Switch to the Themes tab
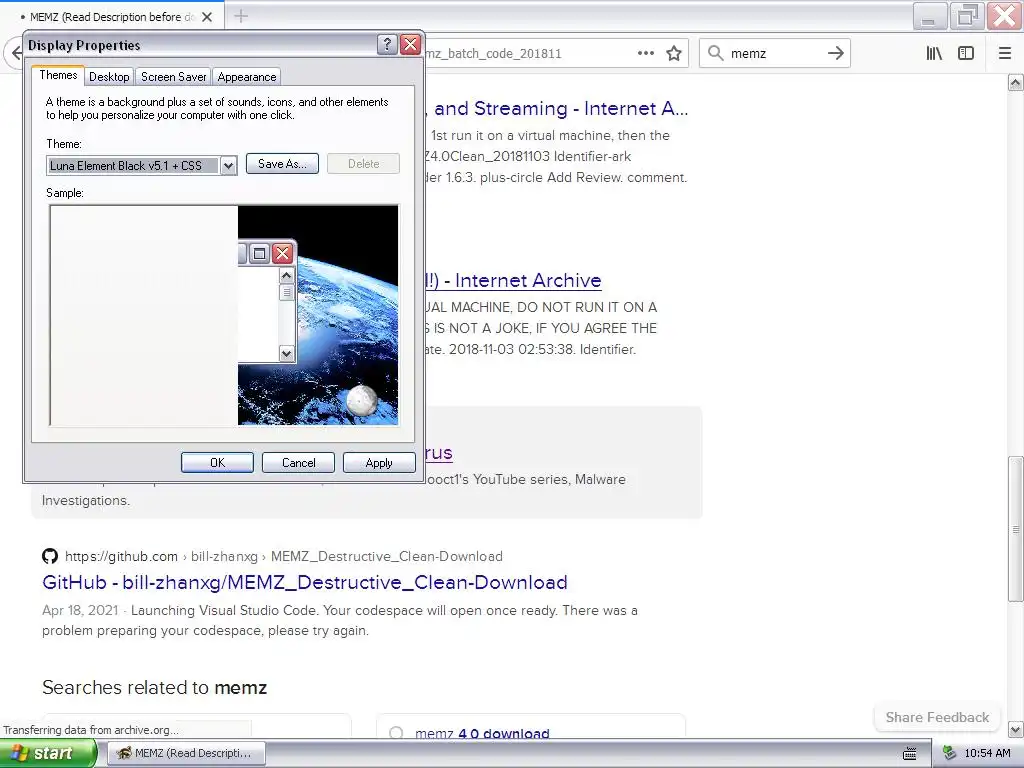 pyautogui.click(x=58, y=75)
